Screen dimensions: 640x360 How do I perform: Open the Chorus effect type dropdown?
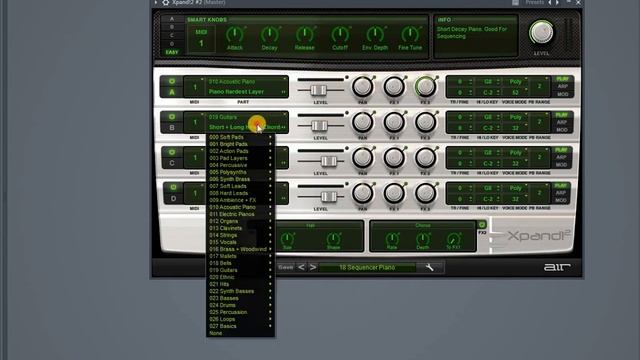pyautogui.click(x=423, y=225)
